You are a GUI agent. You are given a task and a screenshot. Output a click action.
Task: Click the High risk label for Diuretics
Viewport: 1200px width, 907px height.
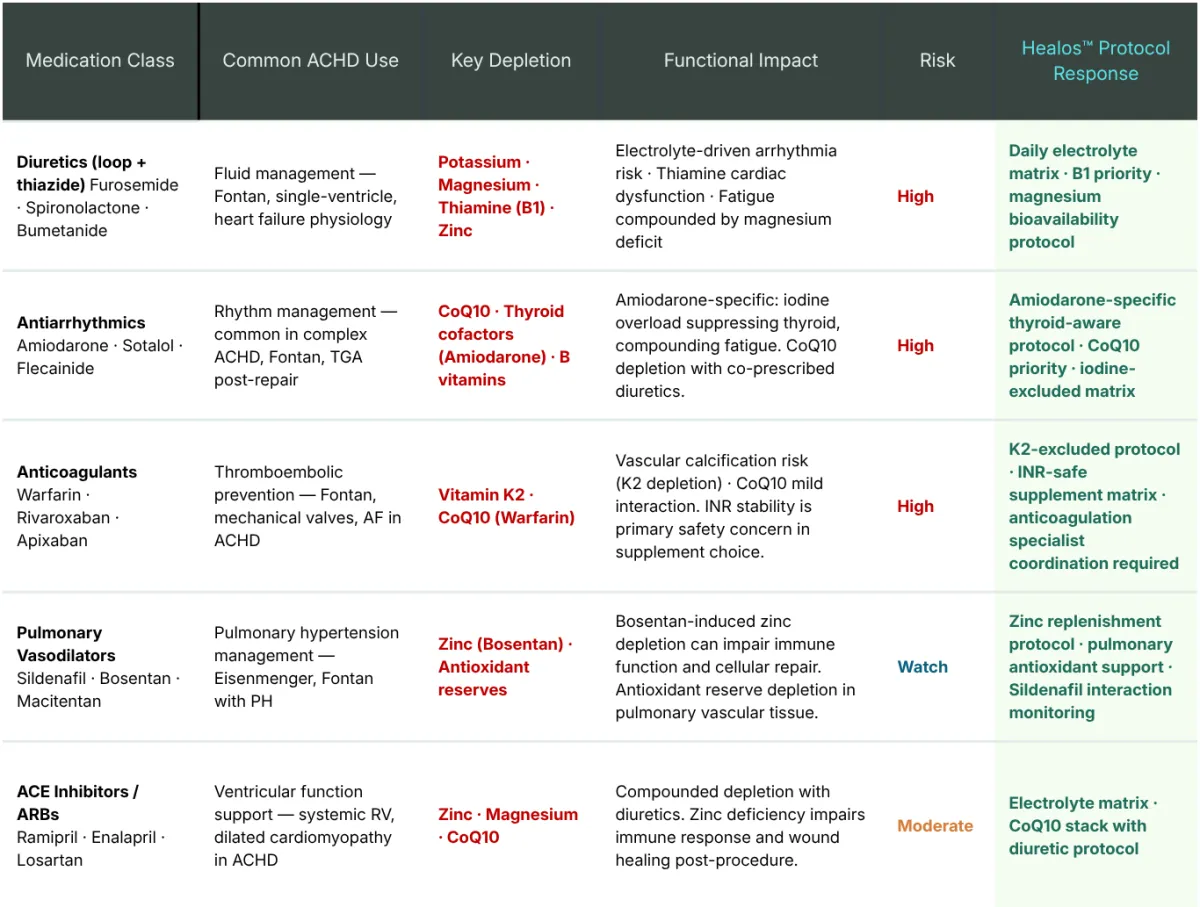pos(915,196)
